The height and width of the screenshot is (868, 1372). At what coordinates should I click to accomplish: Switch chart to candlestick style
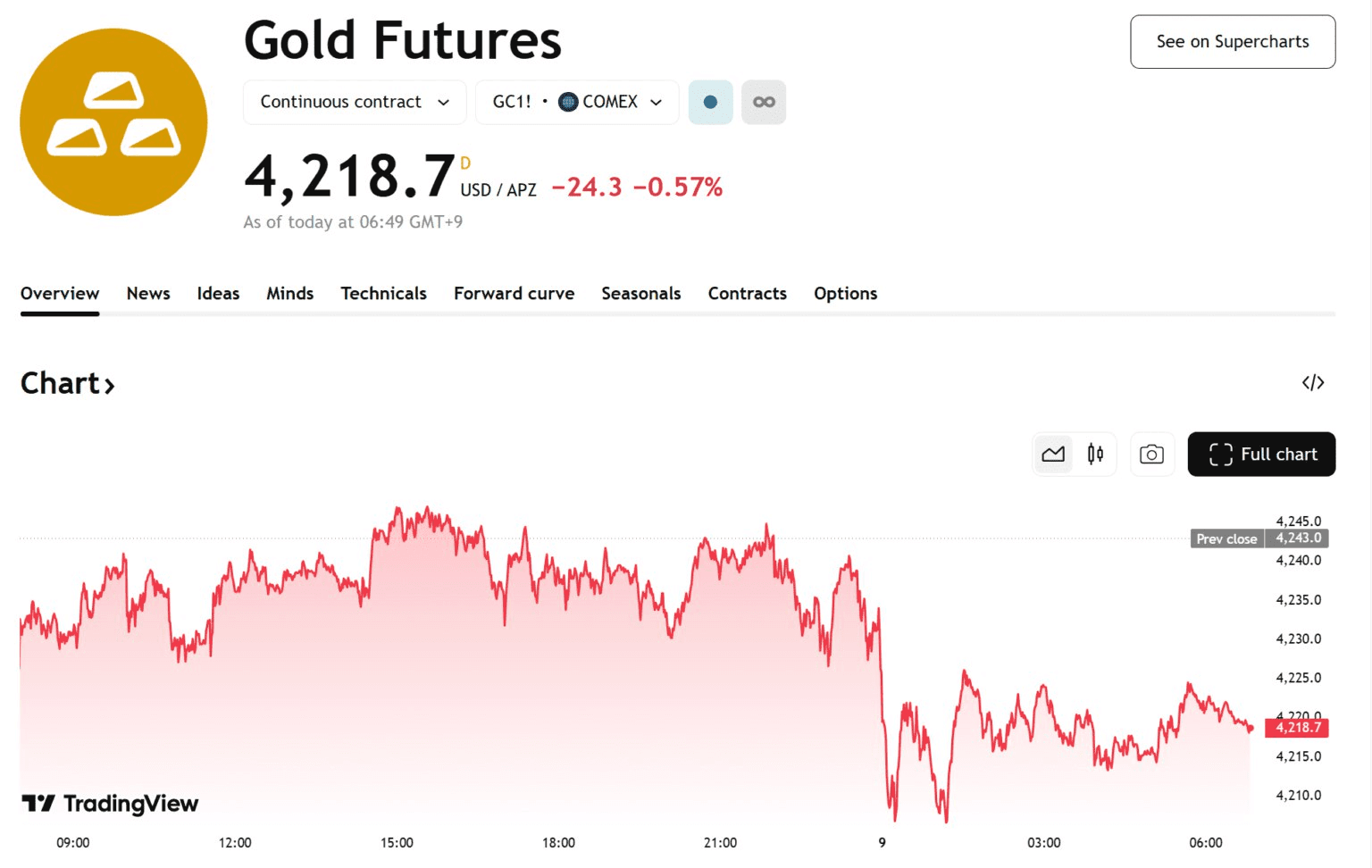click(x=1095, y=455)
